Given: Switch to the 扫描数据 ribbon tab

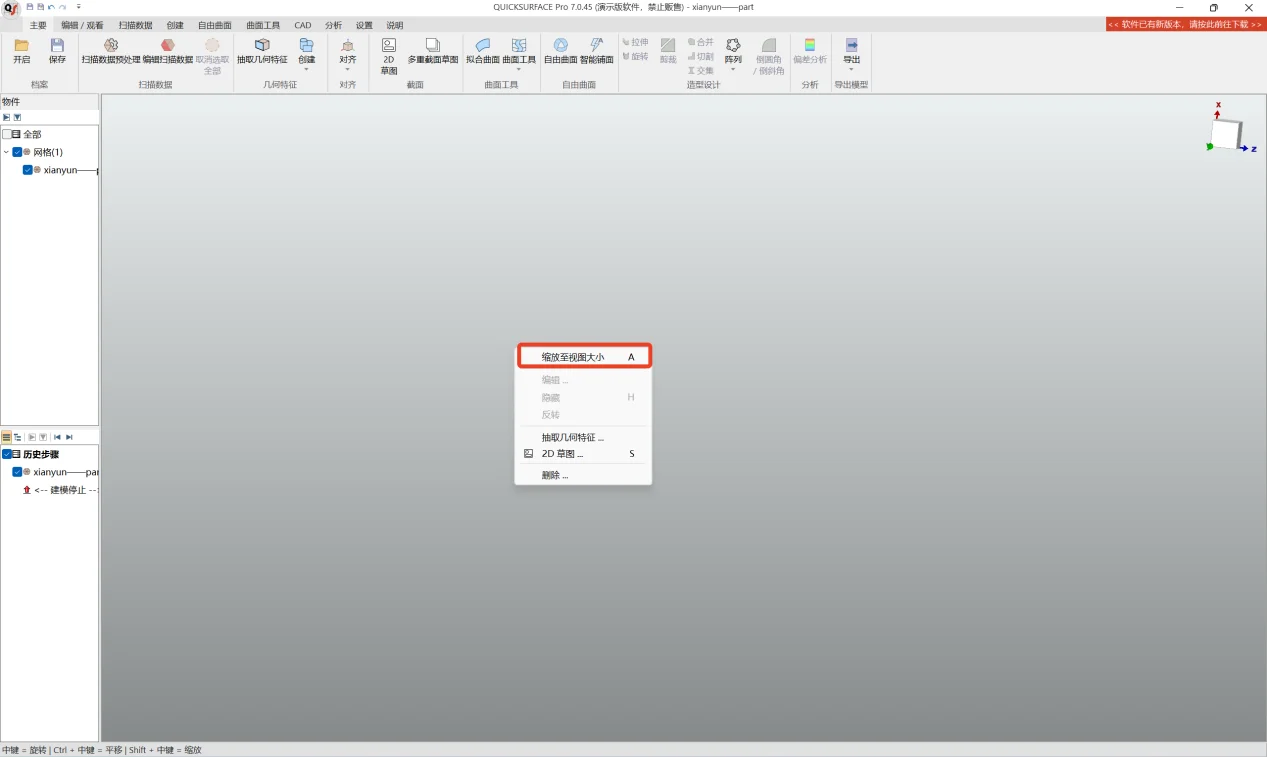Looking at the screenshot, I should click(x=135, y=25).
